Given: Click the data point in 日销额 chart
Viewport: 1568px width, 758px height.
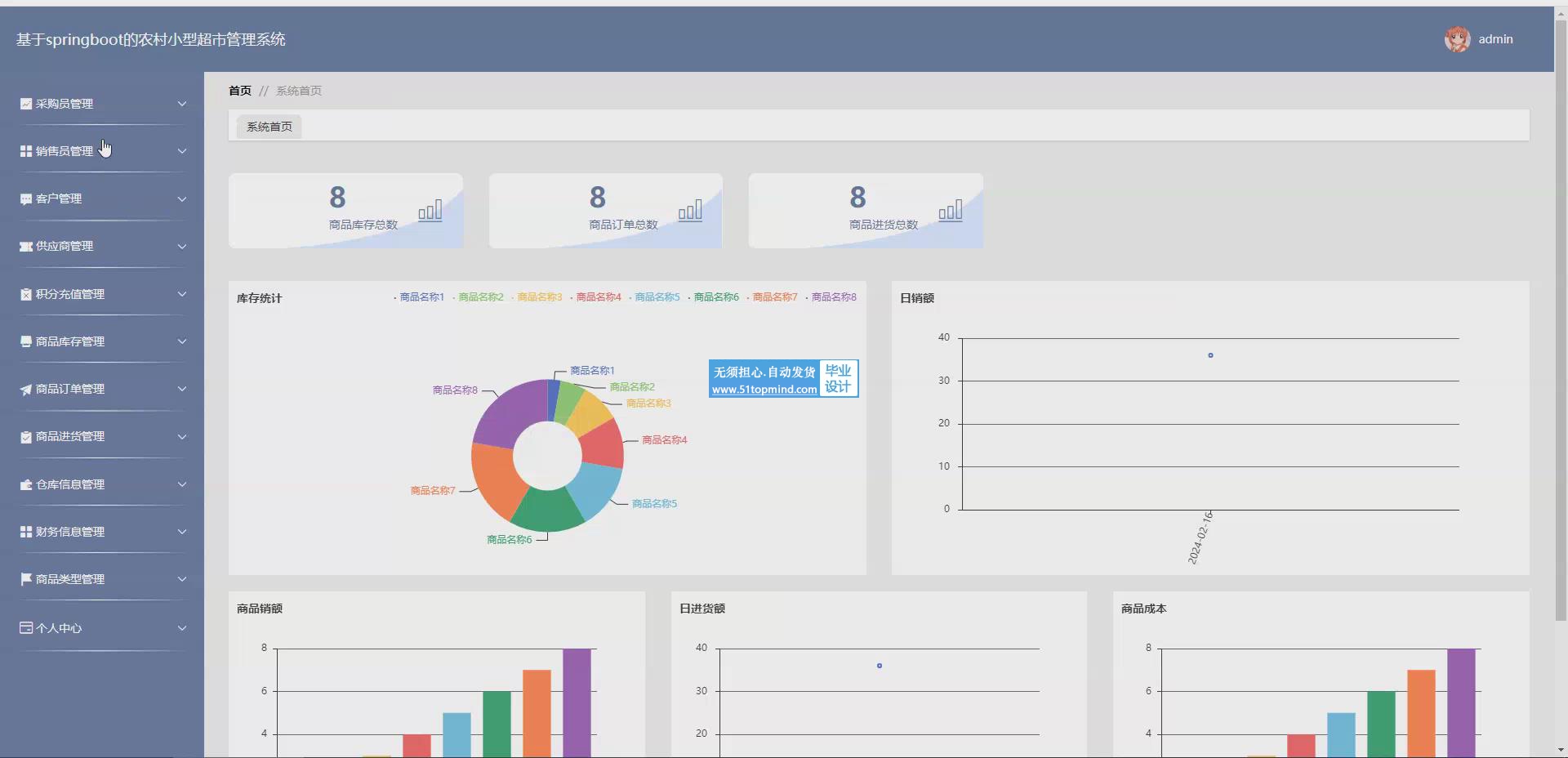Looking at the screenshot, I should [x=1210, y=355].
